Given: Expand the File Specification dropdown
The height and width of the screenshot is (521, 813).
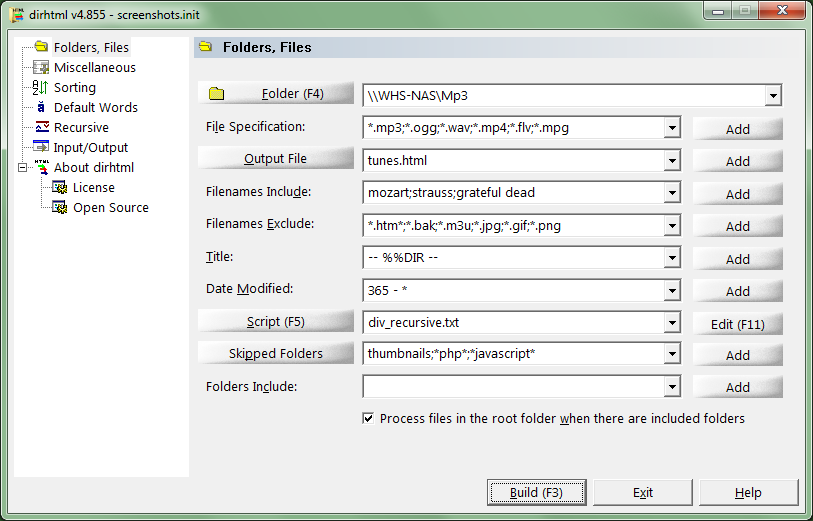Looking at the screenshot, I should tap(672, 128).
